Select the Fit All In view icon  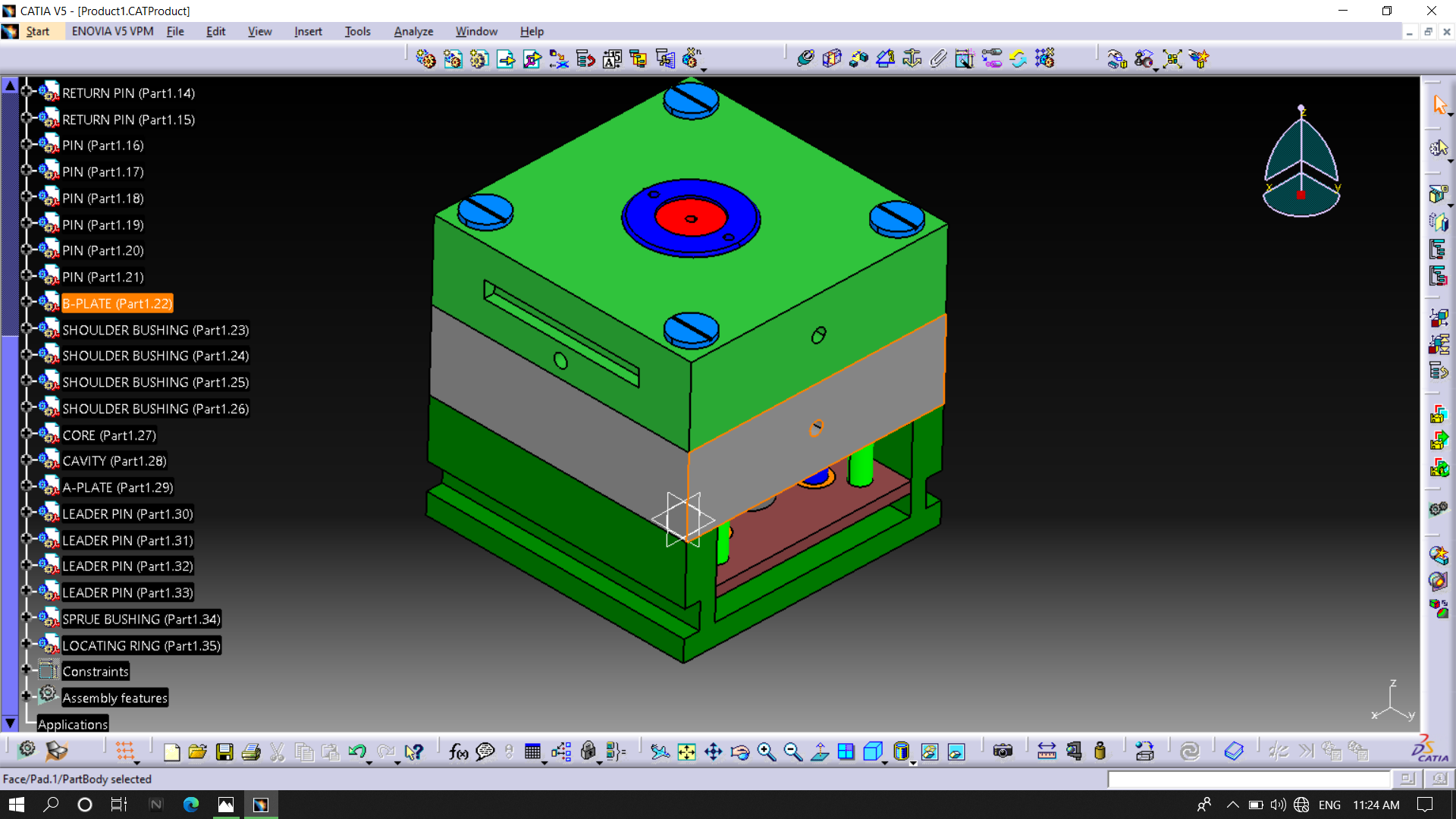pos(686,752)
